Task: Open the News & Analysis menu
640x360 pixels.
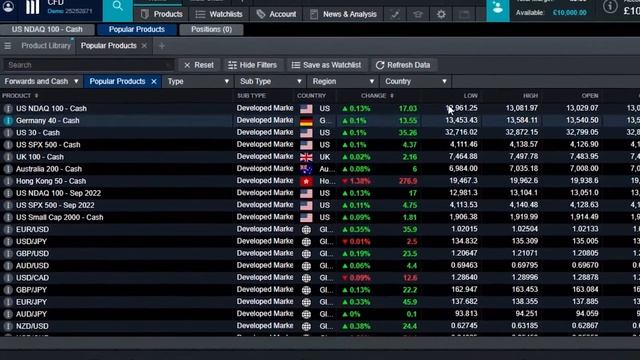Action: click(x=343, y=14)
